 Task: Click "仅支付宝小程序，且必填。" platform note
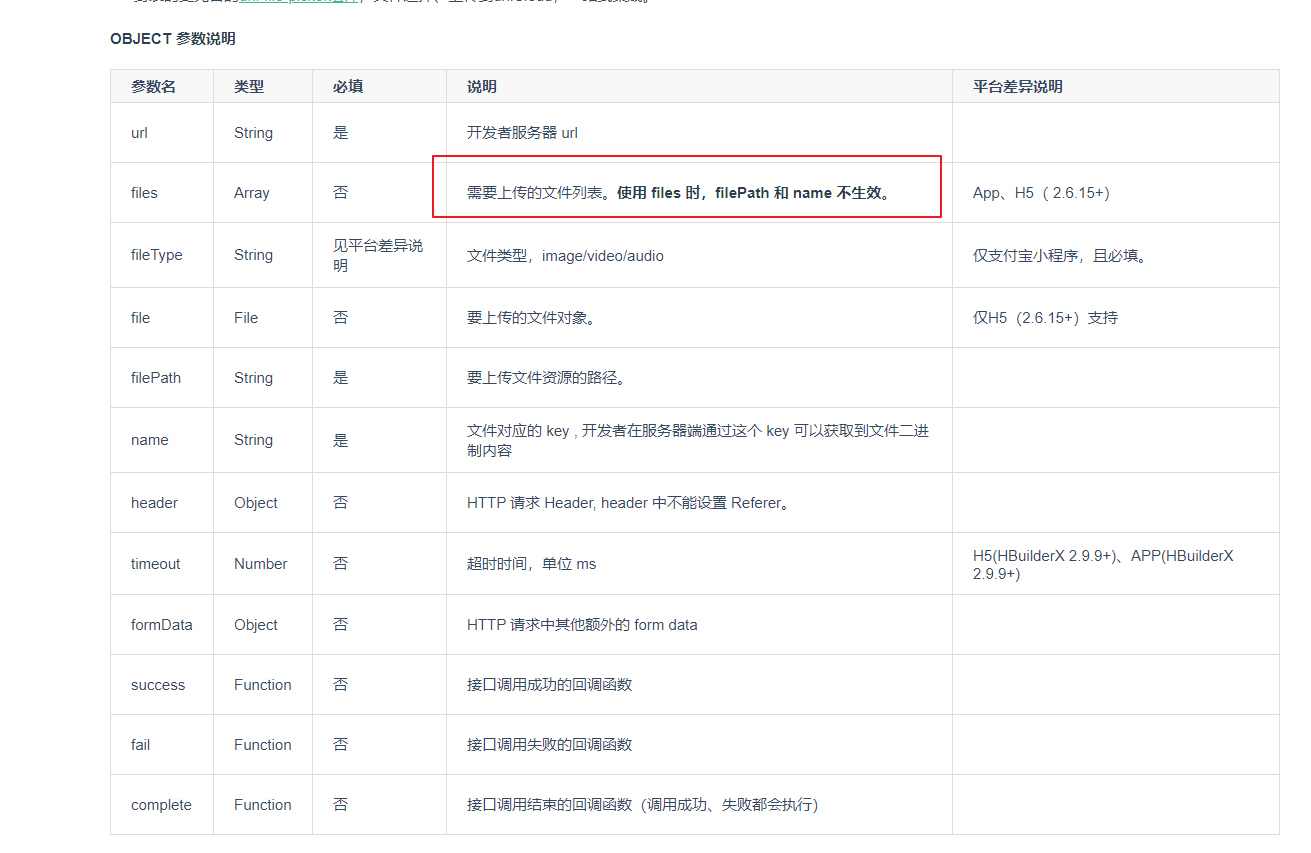pos(1060,255)
